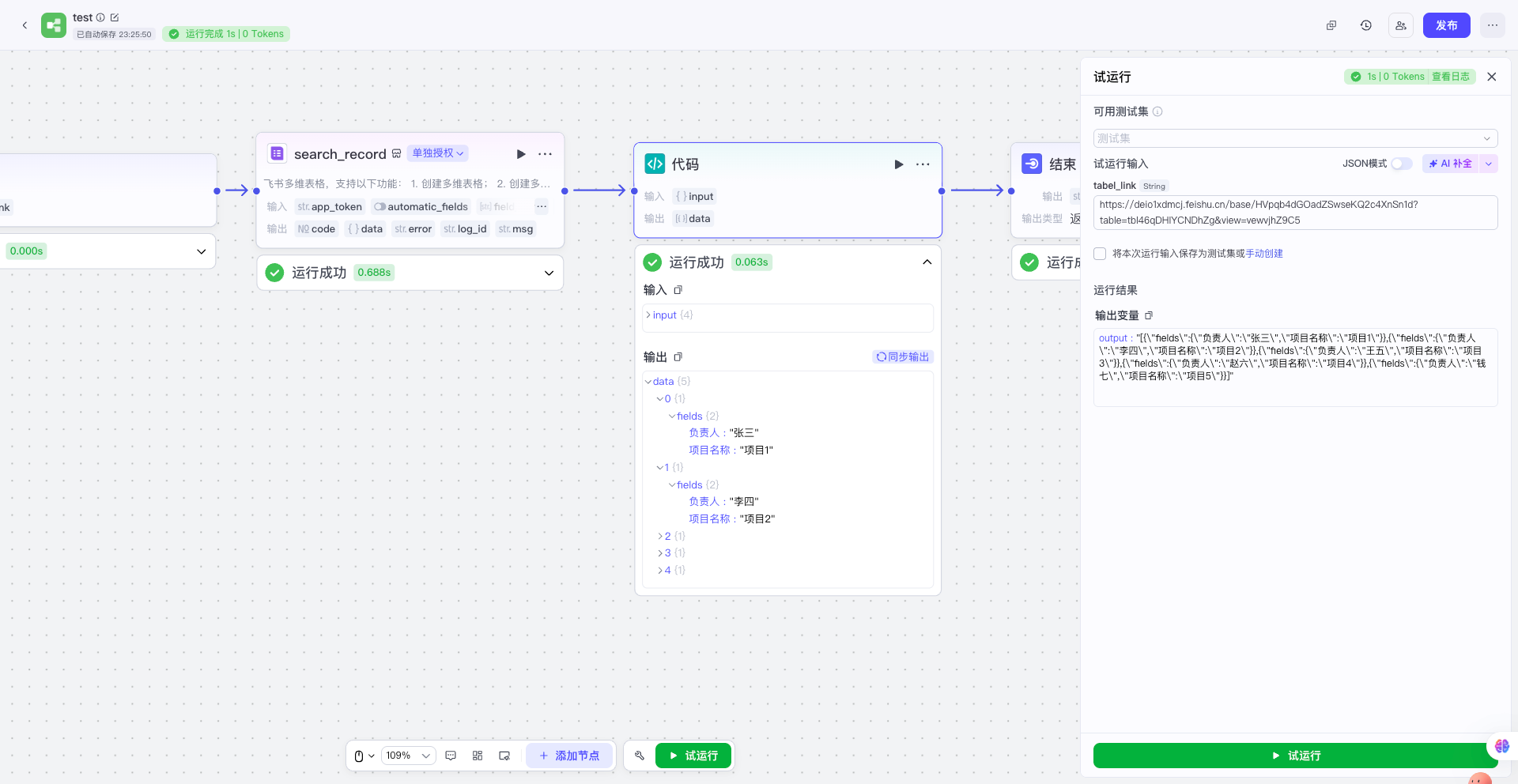Click the AI 补全 button
The image size is (1518, 784).
pyautogui.click(x=1450, y=164)
